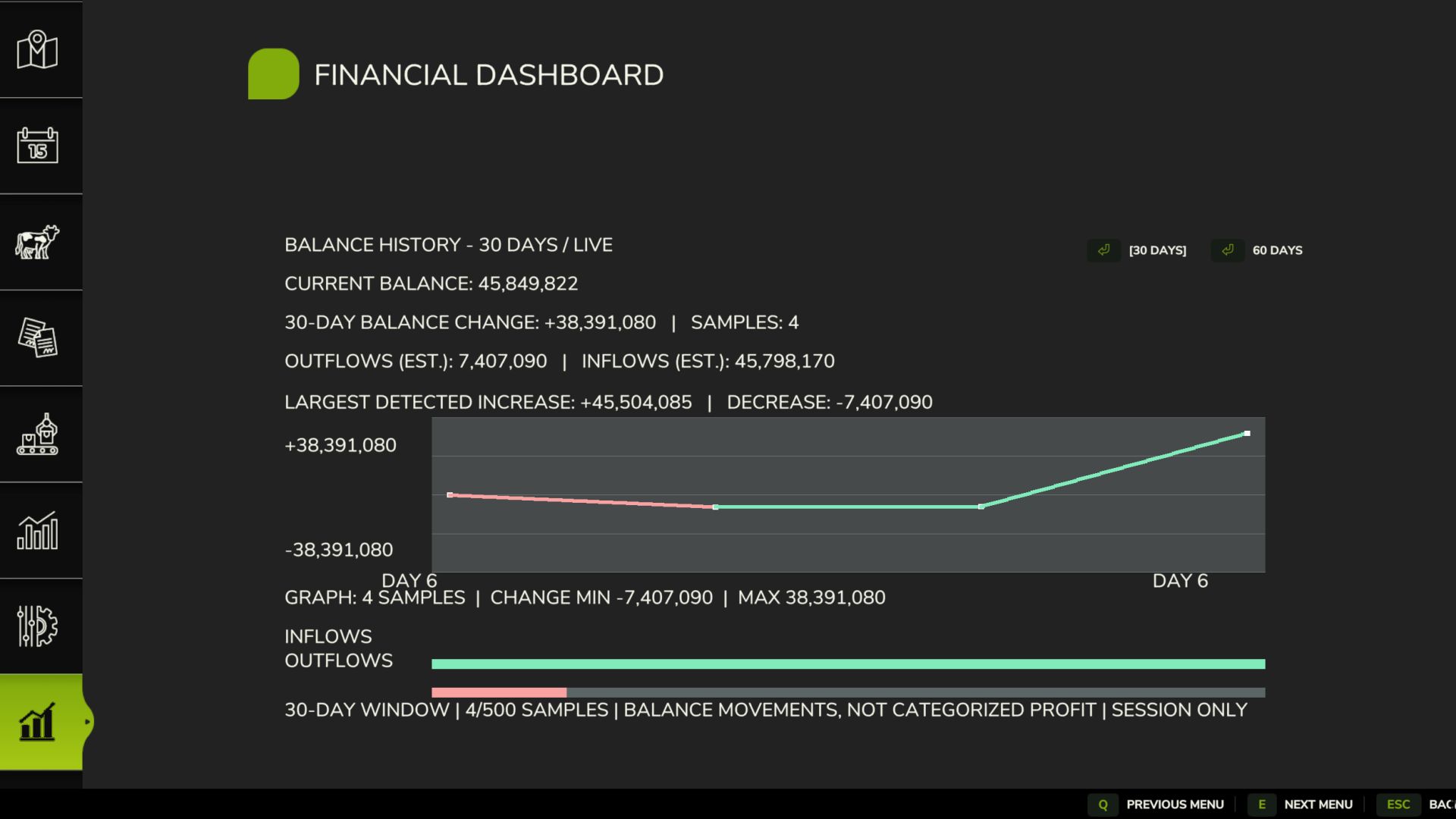
Task: Click INFLOWS (EST.): 45,798,170 text
Action: point(708,361)
